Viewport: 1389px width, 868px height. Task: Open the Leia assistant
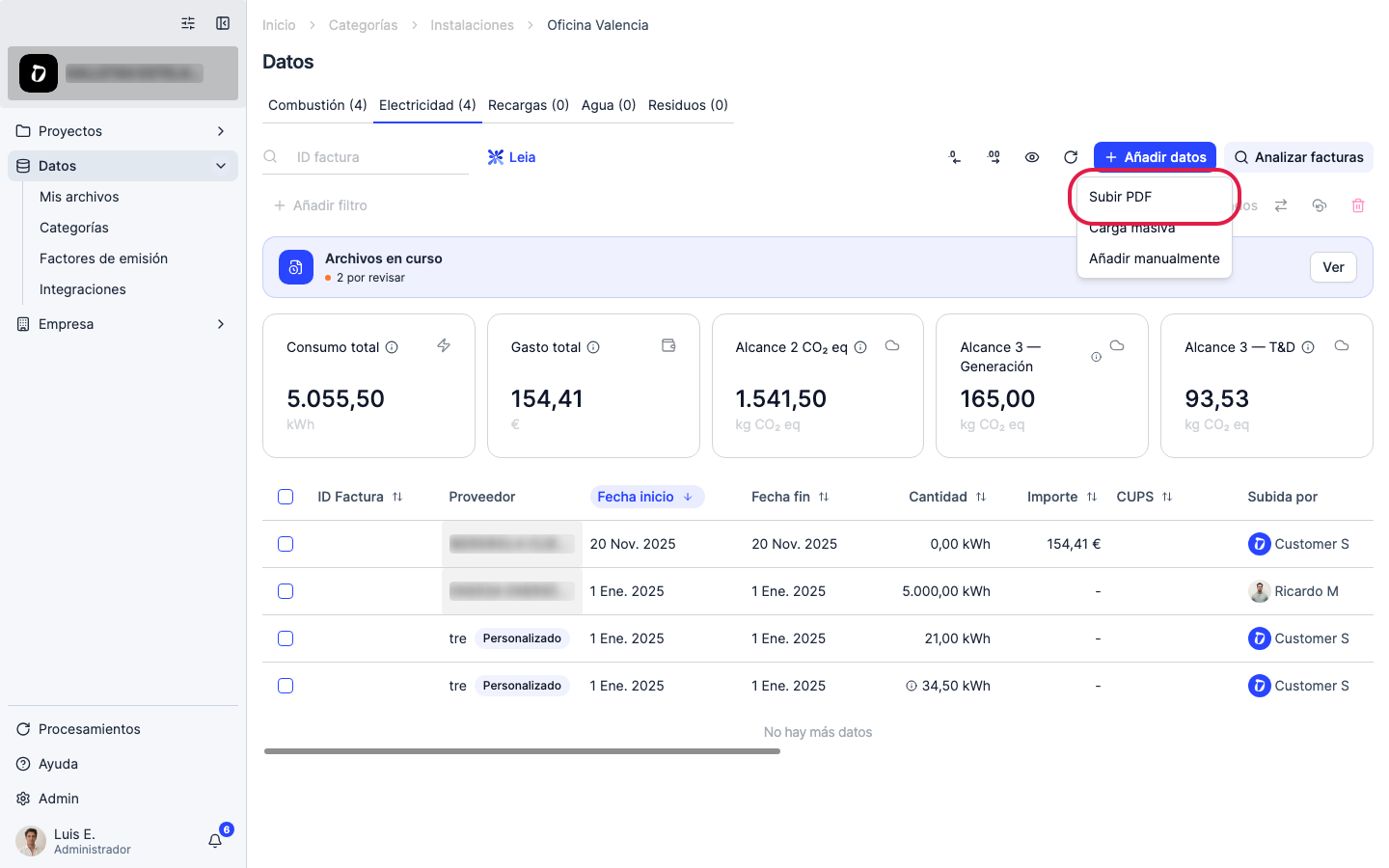click(511, 157)
